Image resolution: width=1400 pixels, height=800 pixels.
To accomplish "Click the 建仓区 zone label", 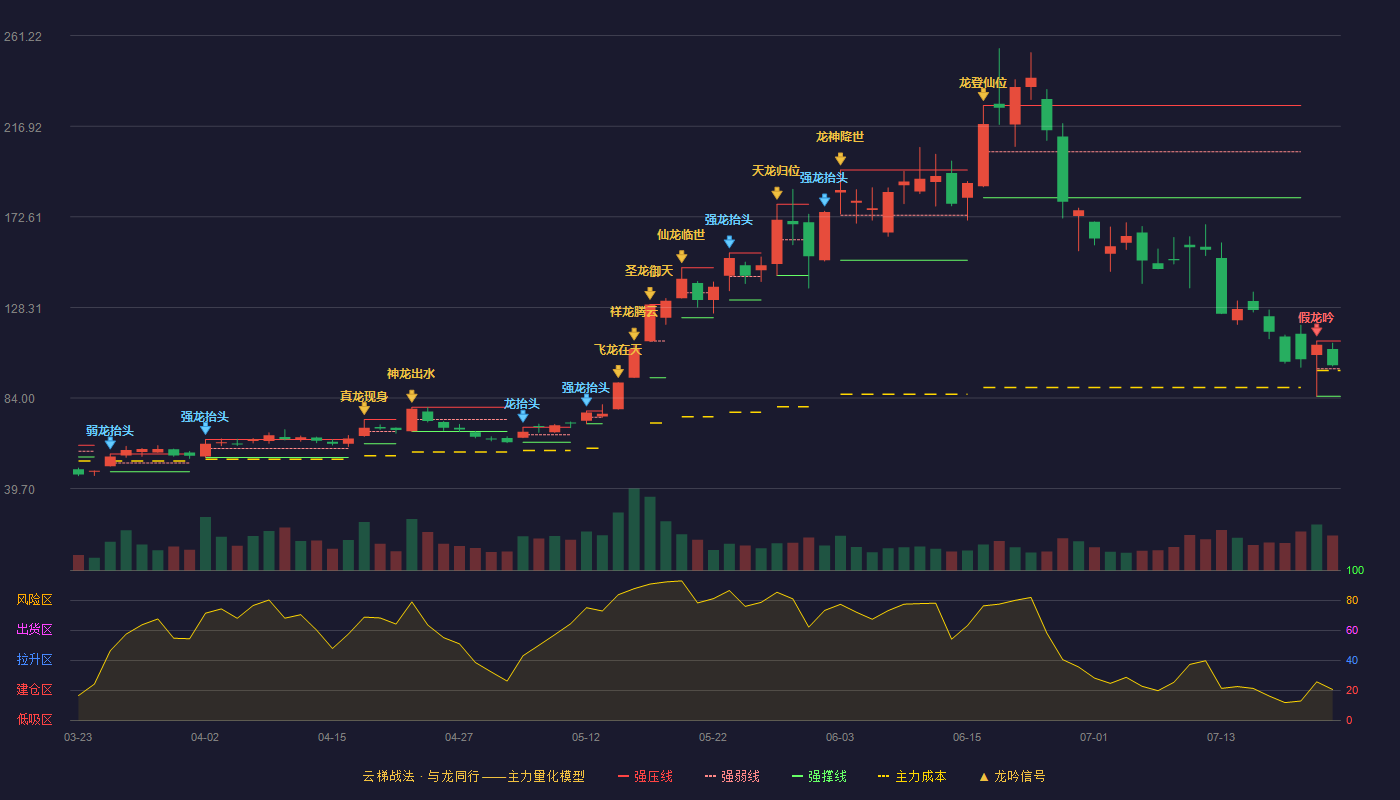I will [x=35, y=690].
